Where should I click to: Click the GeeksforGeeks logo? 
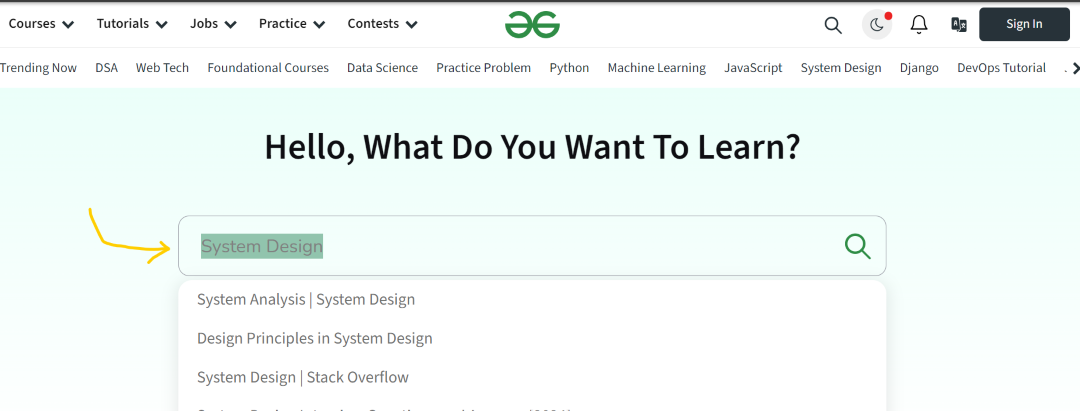532,24
